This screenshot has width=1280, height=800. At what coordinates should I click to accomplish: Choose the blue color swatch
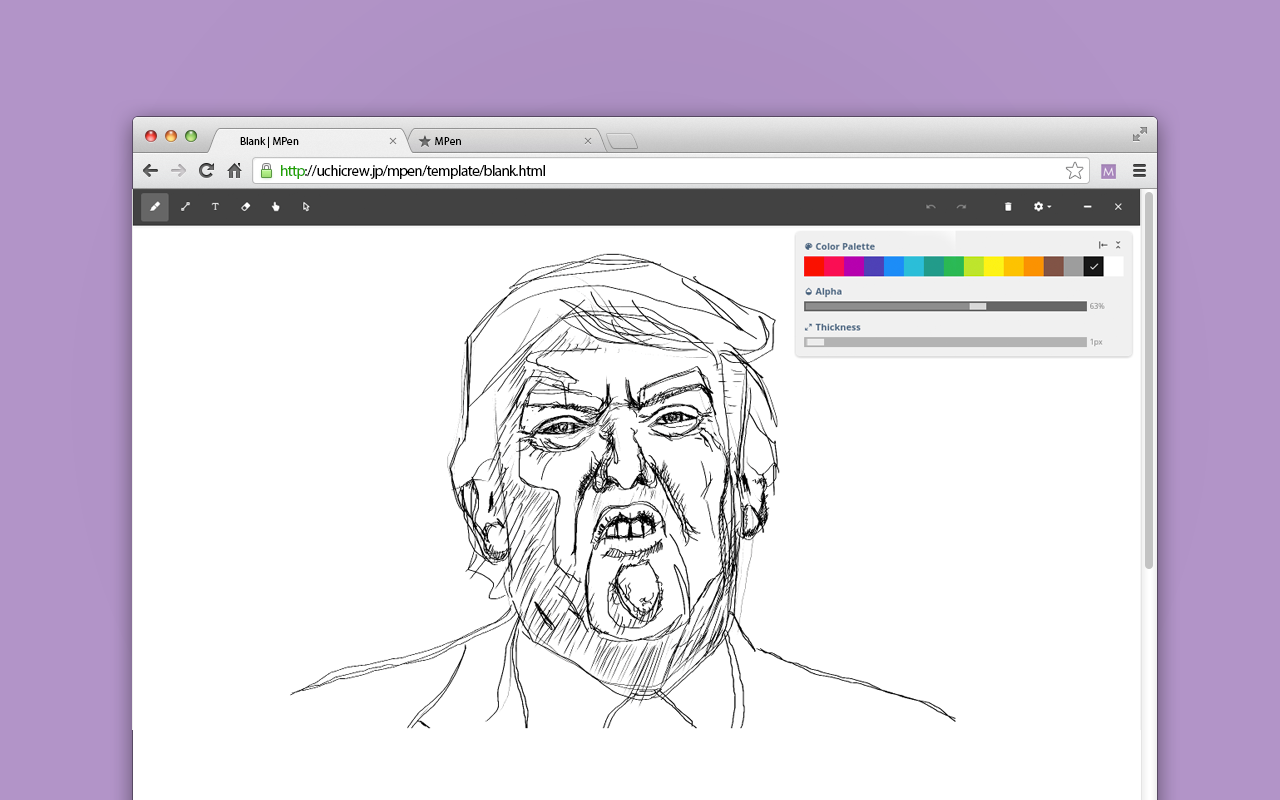[x=894, y=266]
